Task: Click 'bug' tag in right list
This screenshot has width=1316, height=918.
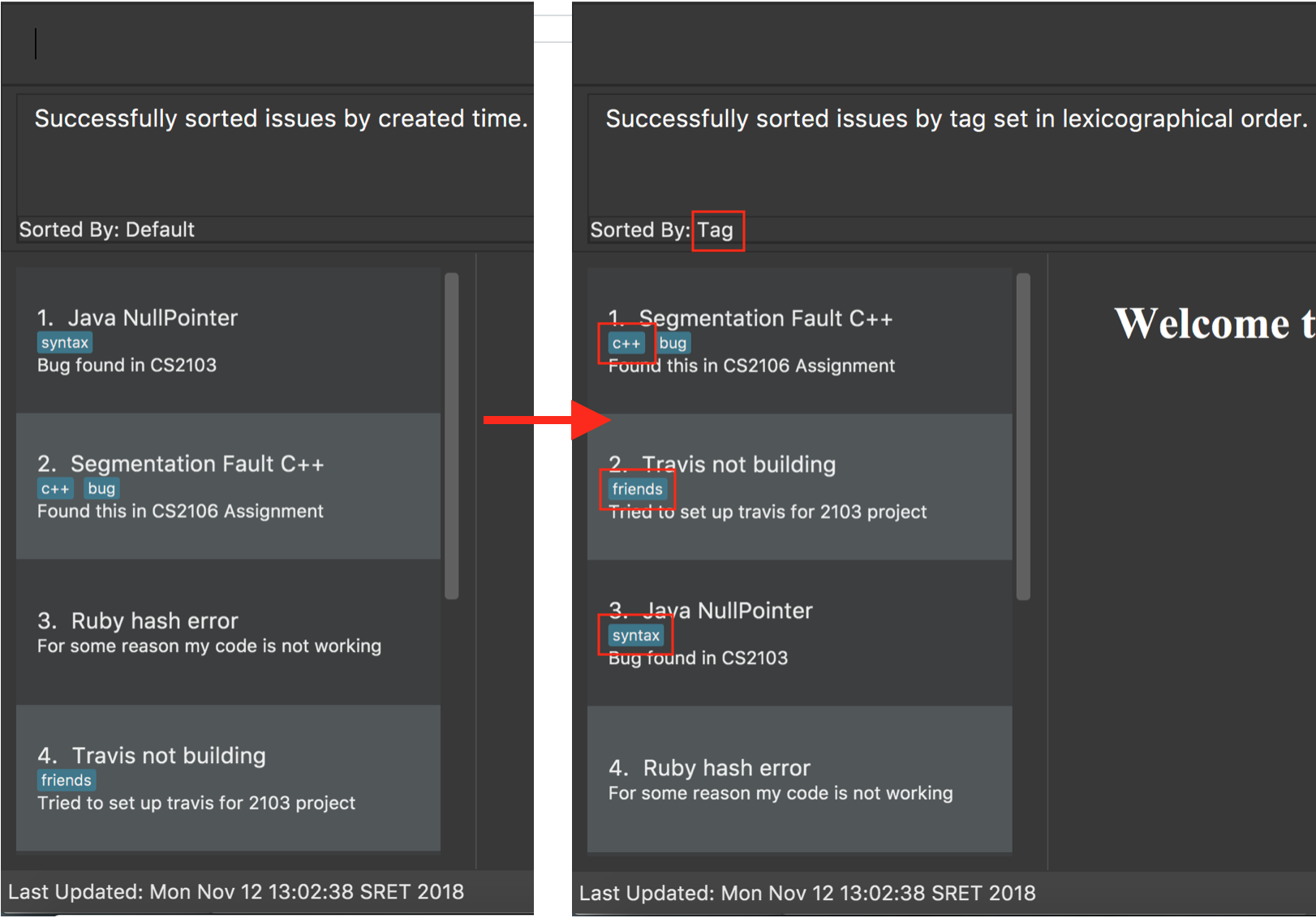Action: pyautogui.click(x=673, y=343)
